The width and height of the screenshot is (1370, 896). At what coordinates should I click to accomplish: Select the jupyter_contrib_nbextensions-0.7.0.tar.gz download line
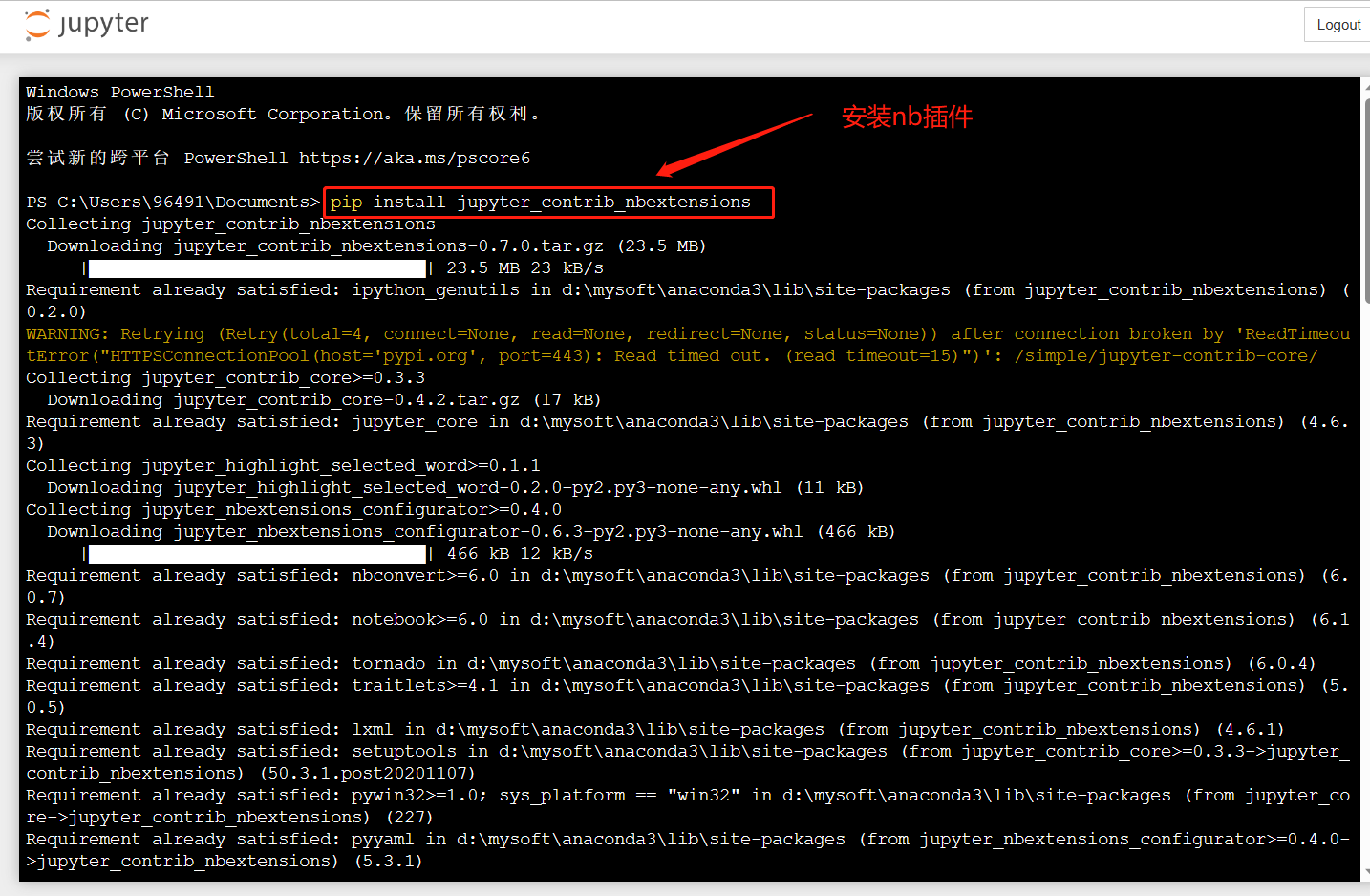click(376, 245)
